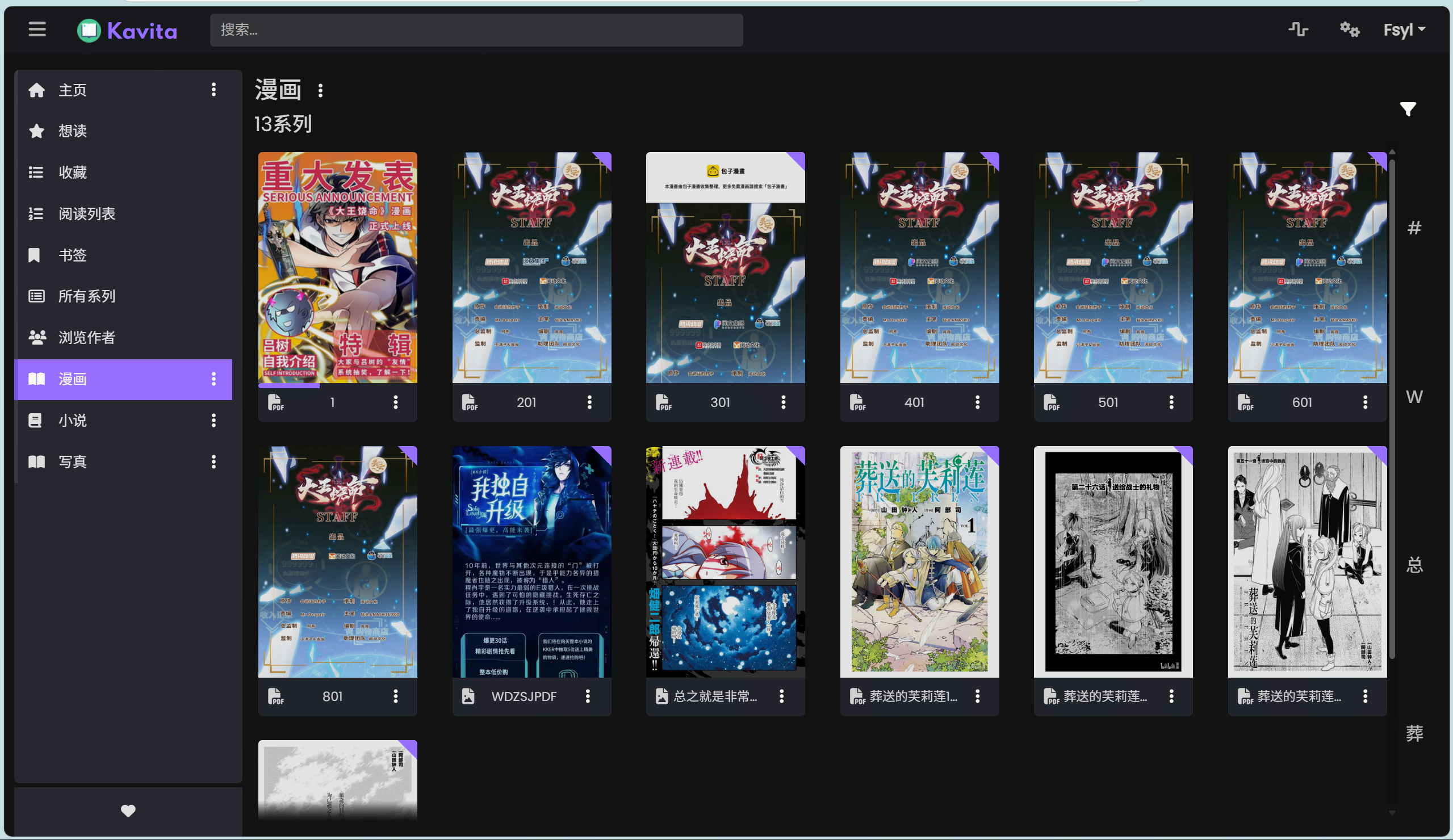Open 主页 sidebar more options
This screenshot has width=1453, height=840.
213,90
